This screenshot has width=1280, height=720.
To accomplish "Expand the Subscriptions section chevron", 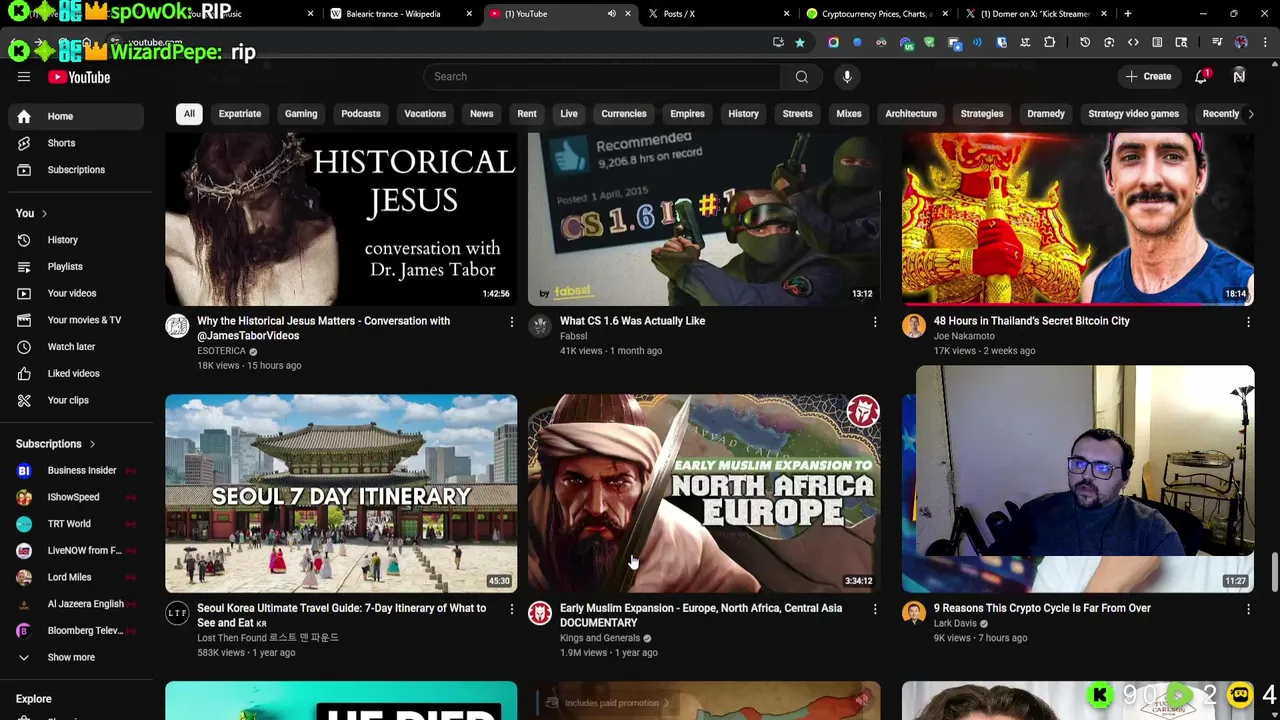I will click(x=92, y=444).
